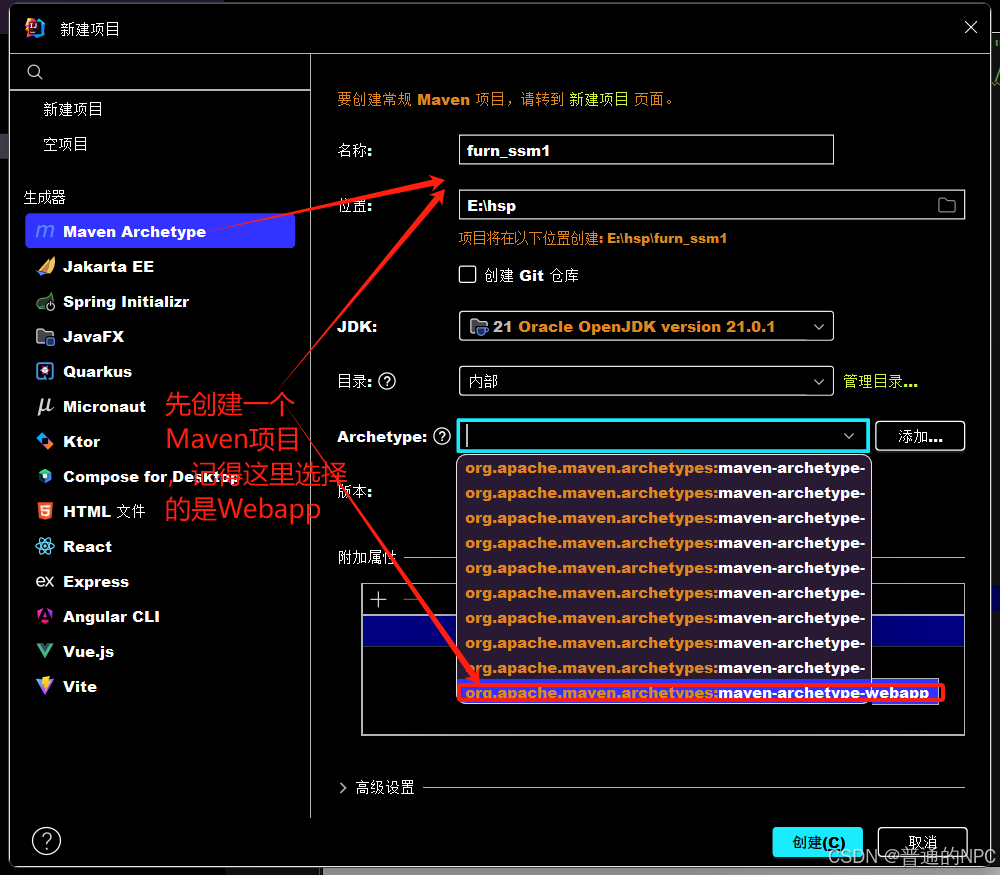Add property with plus icon

378,599
